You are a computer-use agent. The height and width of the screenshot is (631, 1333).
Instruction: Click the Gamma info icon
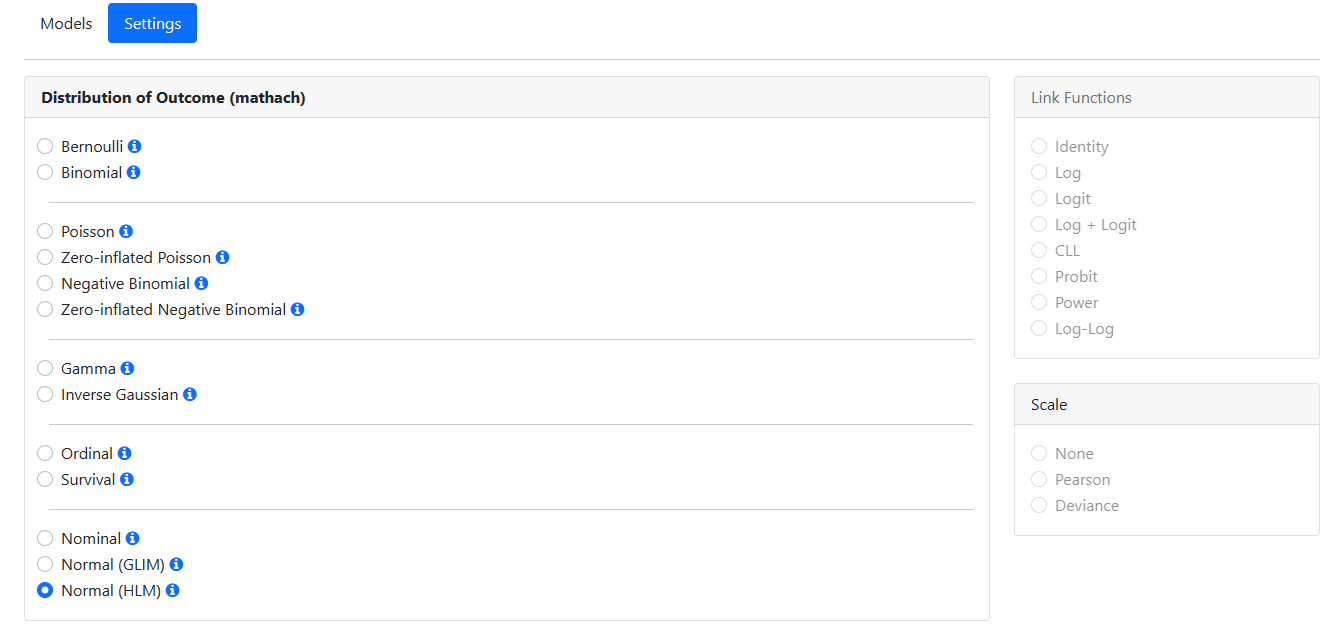(x=127, y=369)
